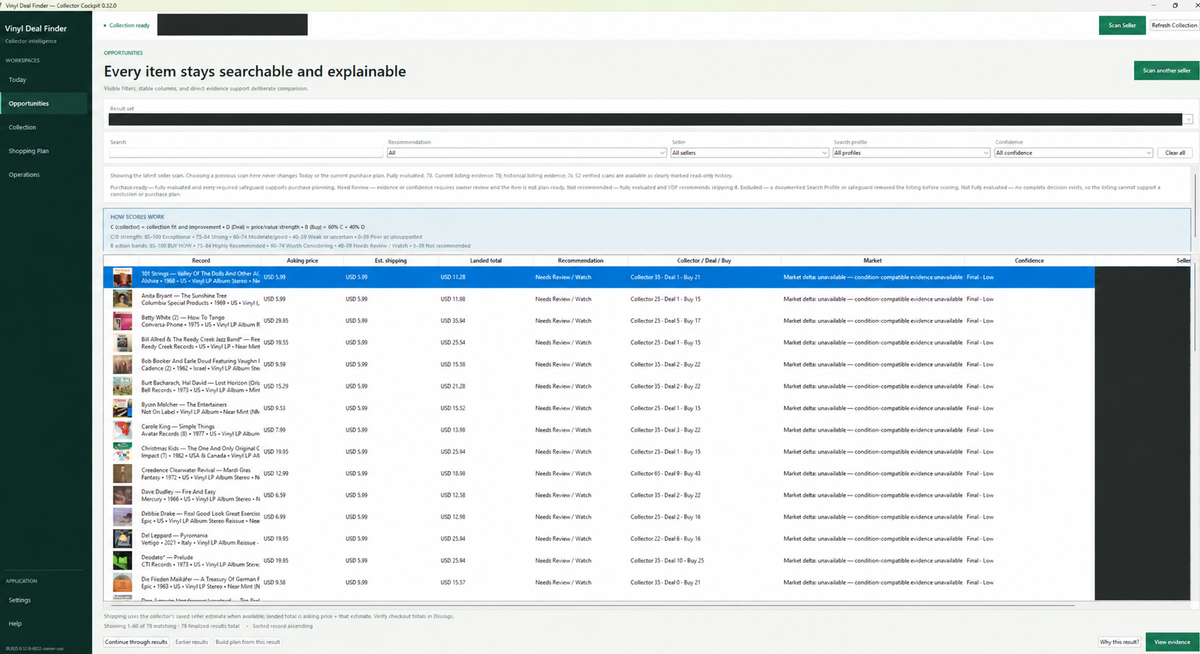Click the Refresh Collection button
Screen dimensions: 1200x654
click(1173, 25)
